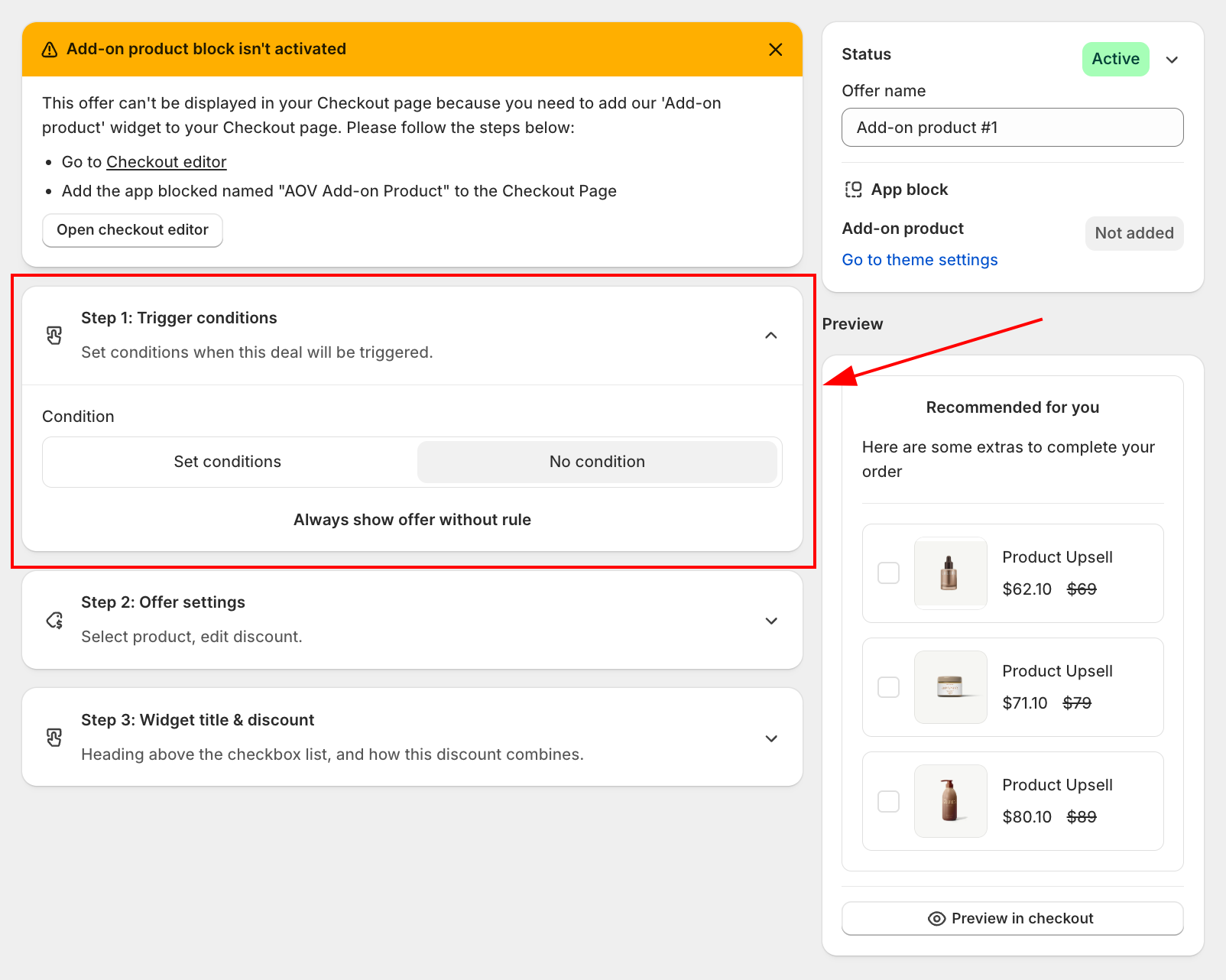
Task: Click the crossed-out $69 price
Action: [x=1082, y=589]
